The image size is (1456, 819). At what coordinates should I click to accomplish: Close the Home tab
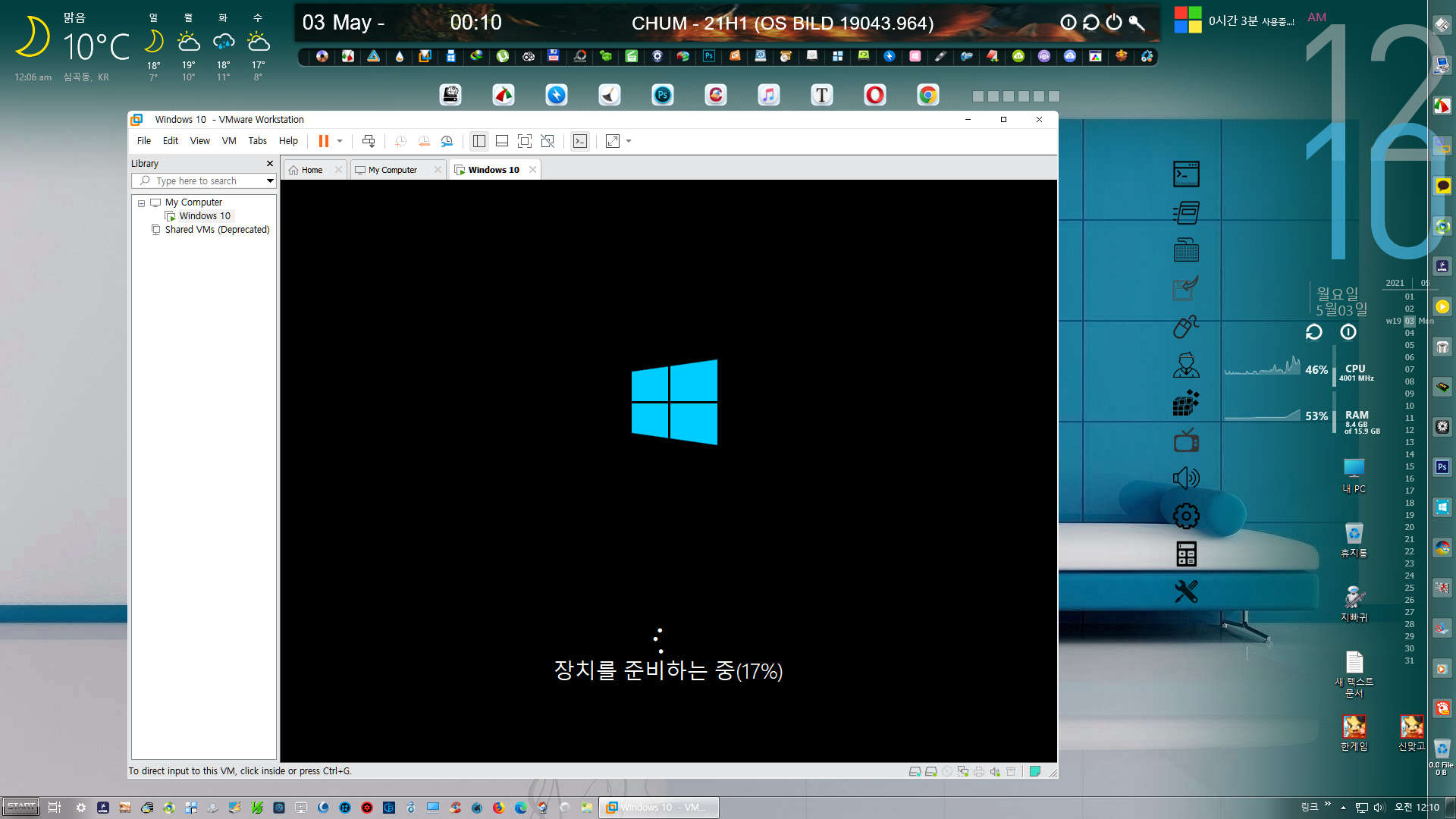(338, 170)
